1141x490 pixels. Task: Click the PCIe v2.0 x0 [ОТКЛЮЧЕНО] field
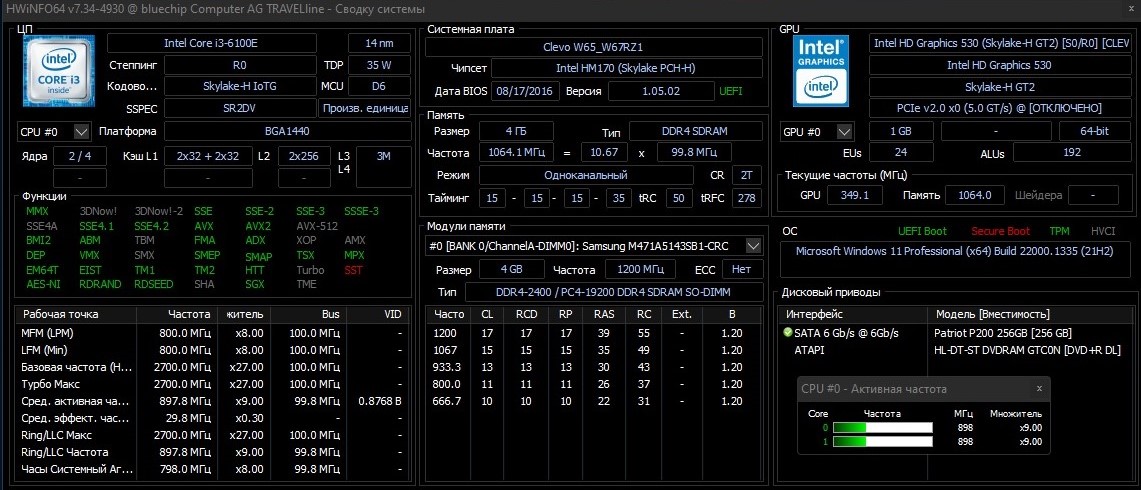click(1000, 108)
